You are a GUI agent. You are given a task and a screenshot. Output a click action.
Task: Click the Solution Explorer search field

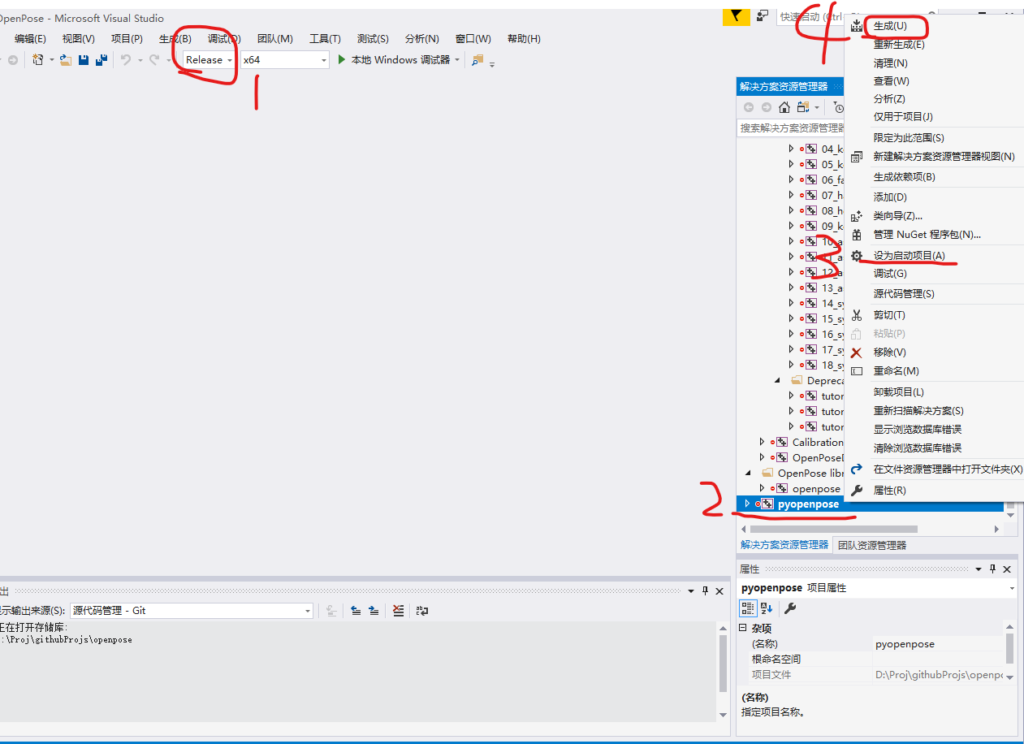point(790,128)
